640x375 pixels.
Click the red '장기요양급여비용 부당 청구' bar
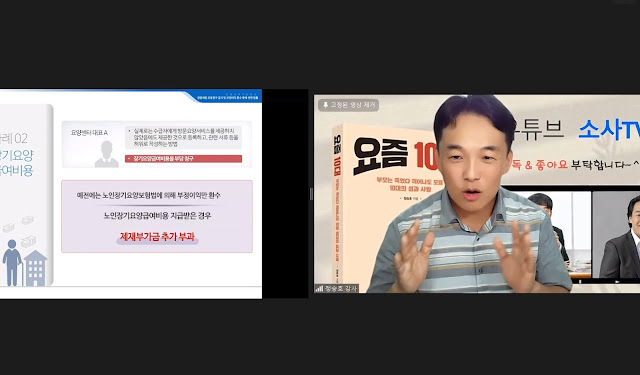(x=183, y=159)
